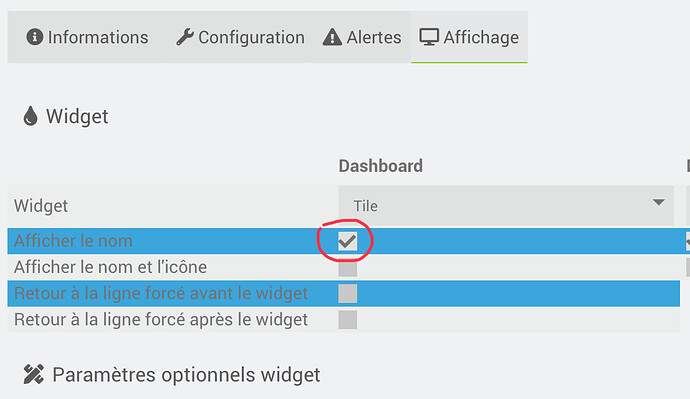
Task: Click the Dashboard column header
Action: coord(381,166)
